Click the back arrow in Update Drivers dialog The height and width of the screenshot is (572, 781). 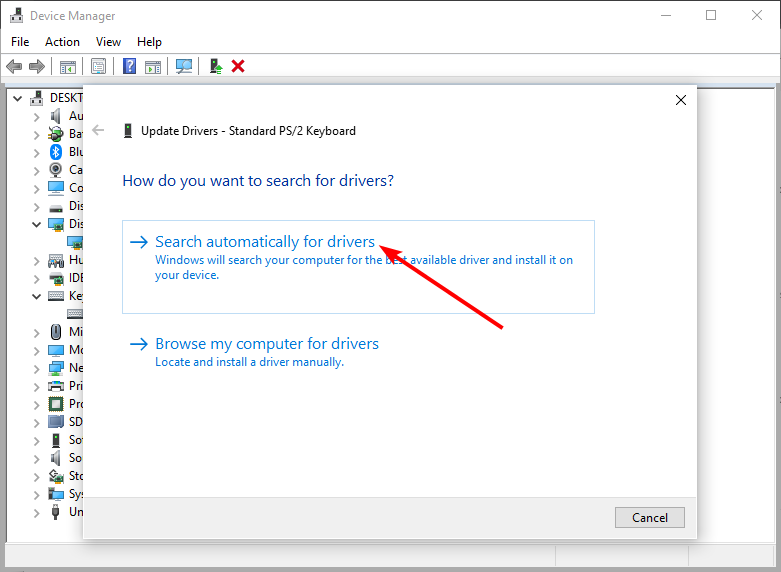(x=98, y=131)
